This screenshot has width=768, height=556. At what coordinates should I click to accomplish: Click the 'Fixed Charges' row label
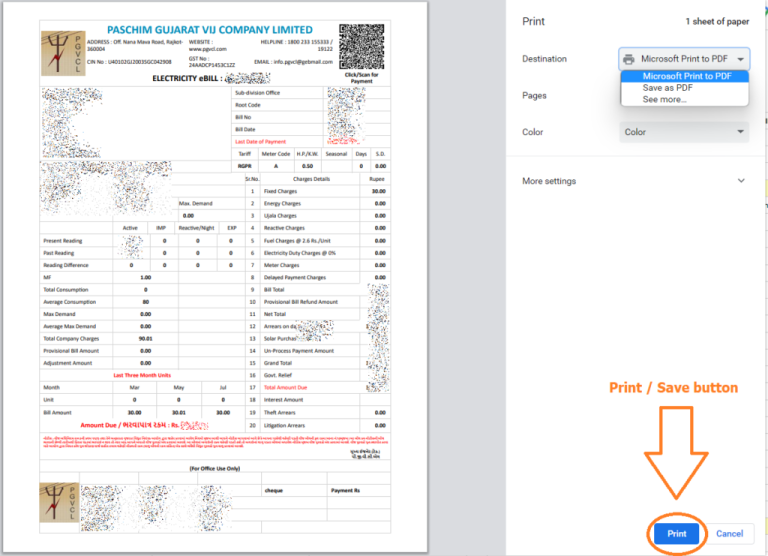click(280, 192)
